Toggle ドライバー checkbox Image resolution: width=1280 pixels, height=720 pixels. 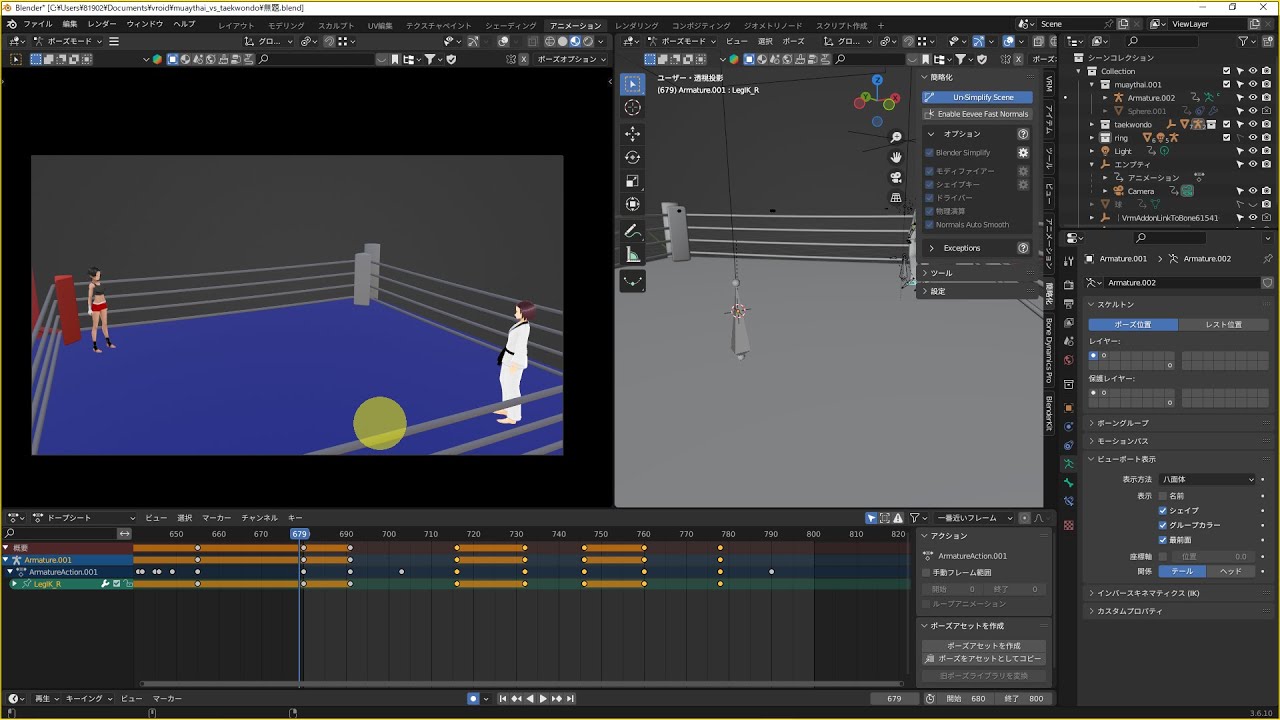929,198
